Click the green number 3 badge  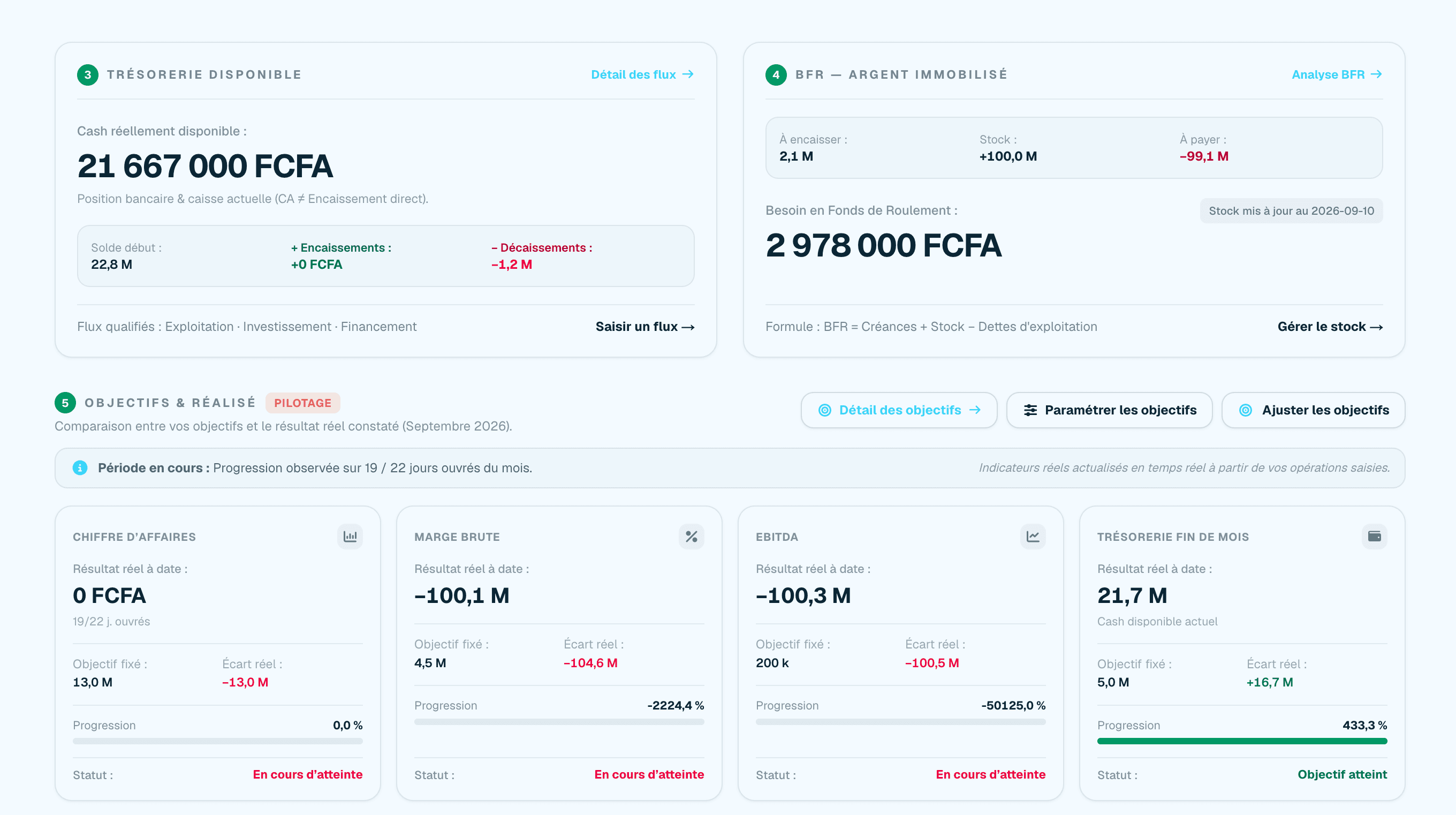tap(88, 74)
